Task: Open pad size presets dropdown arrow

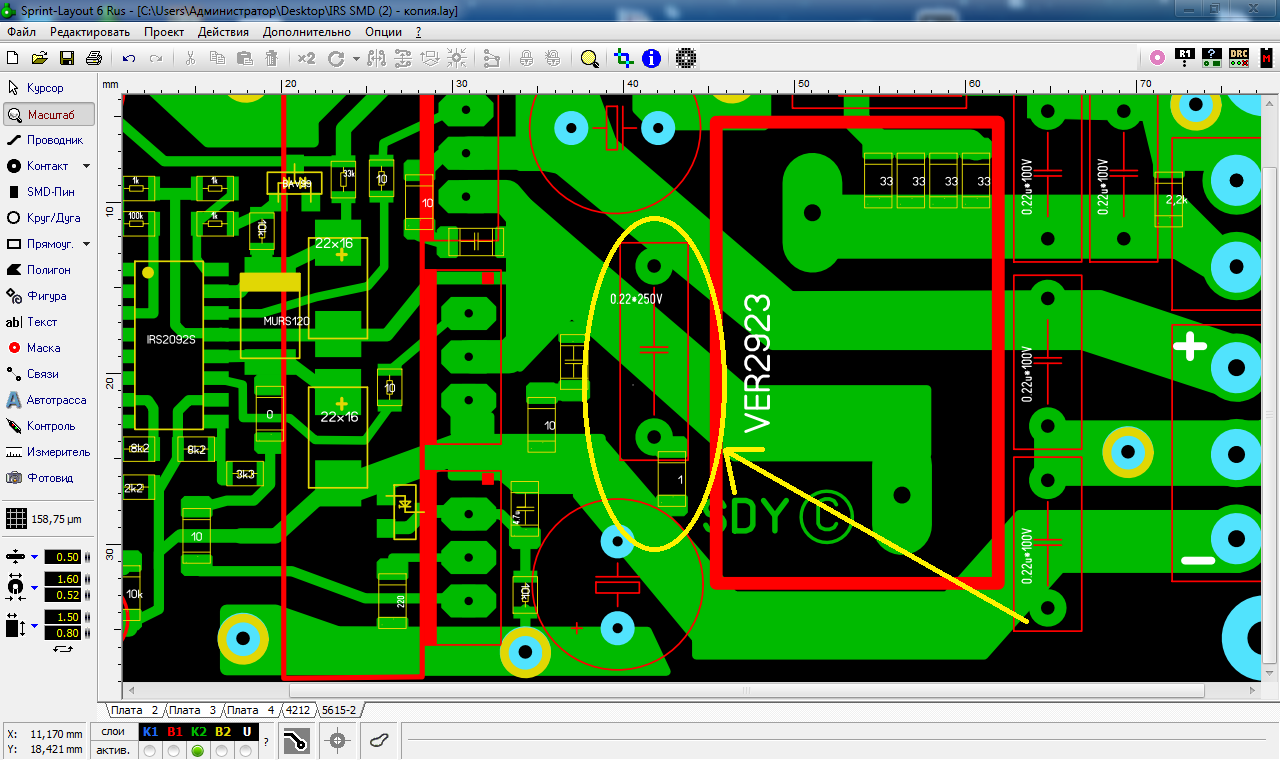Action: coord(34,587)
